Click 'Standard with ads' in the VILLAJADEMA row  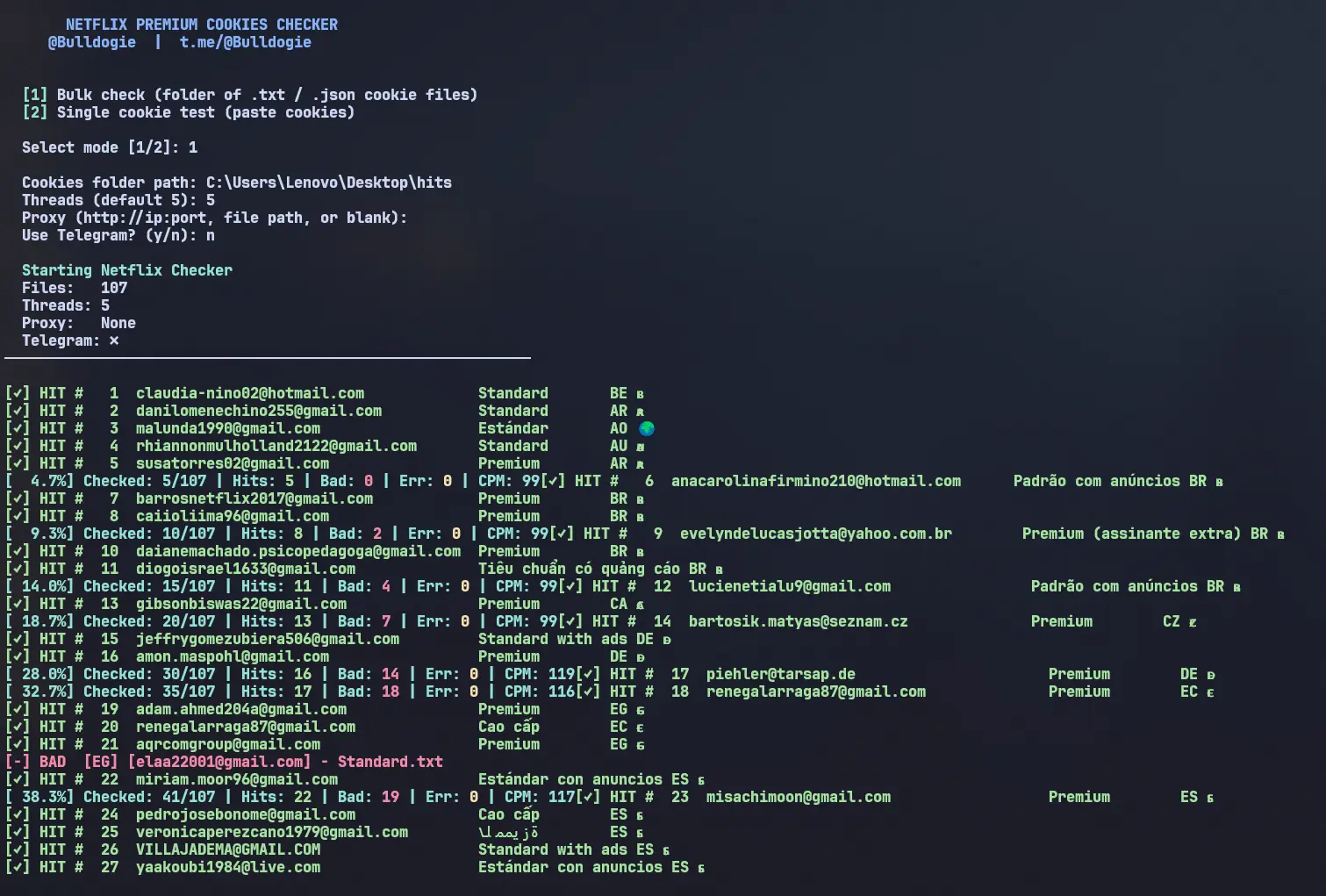click(553, 849)
